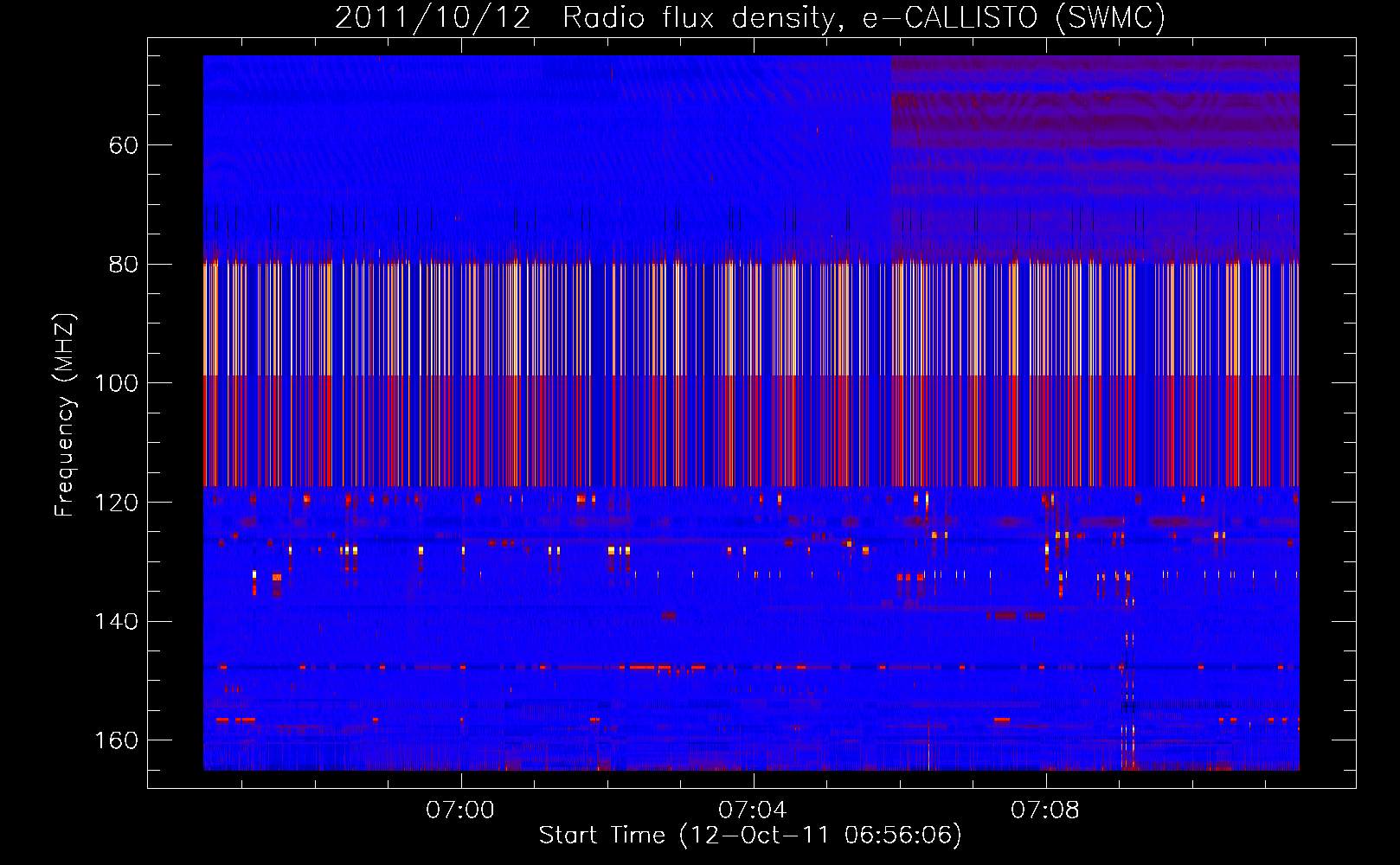The height and width of the screenshot is (865, 1400).
Task: Click the '160' frequency tick label
Action: pos(116,740)
